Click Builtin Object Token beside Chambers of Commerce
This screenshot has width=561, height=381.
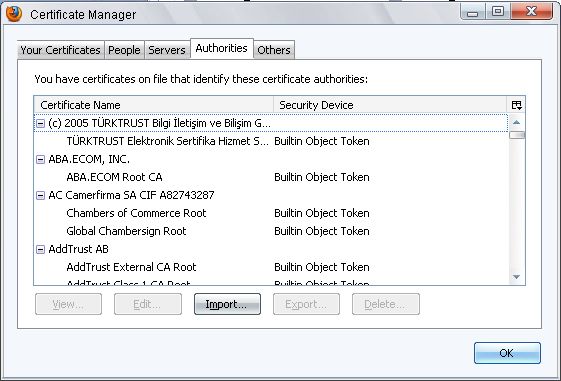pyautogui.click(x=322, y=213)
